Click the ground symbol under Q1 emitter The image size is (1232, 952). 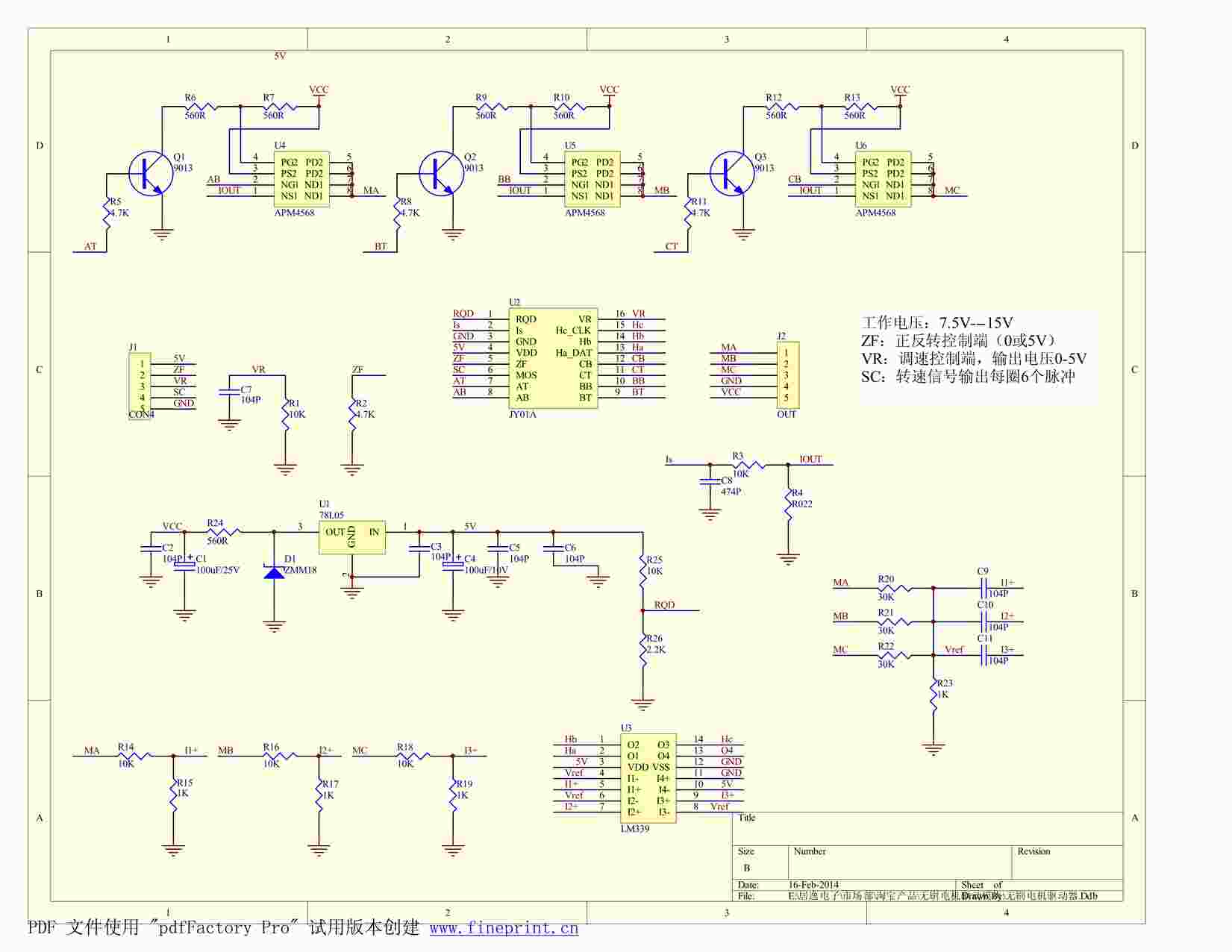[162, 235]
